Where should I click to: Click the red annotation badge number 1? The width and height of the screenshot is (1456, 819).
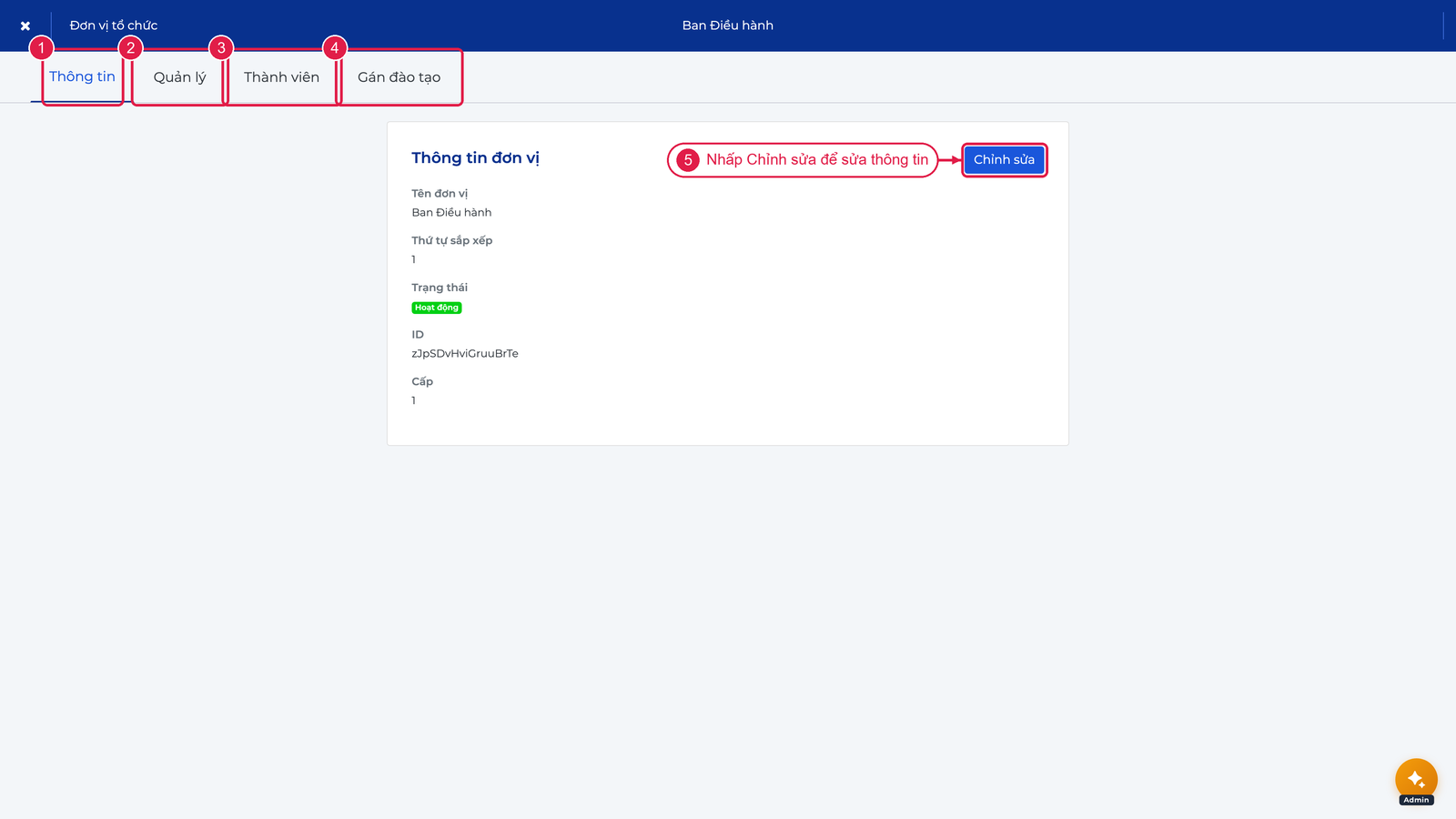coord(41,47)
